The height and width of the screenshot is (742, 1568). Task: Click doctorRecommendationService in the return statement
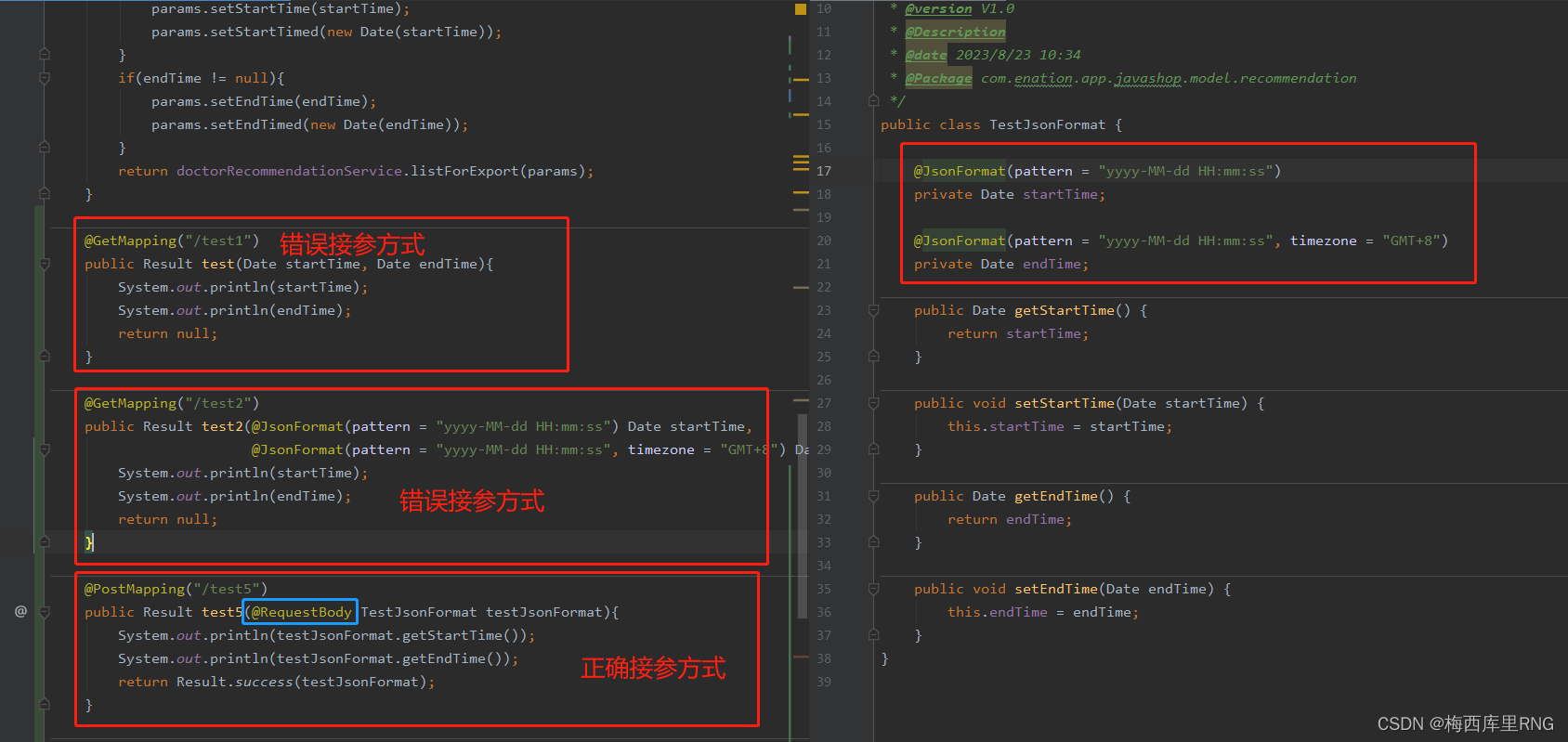[290, 171]
